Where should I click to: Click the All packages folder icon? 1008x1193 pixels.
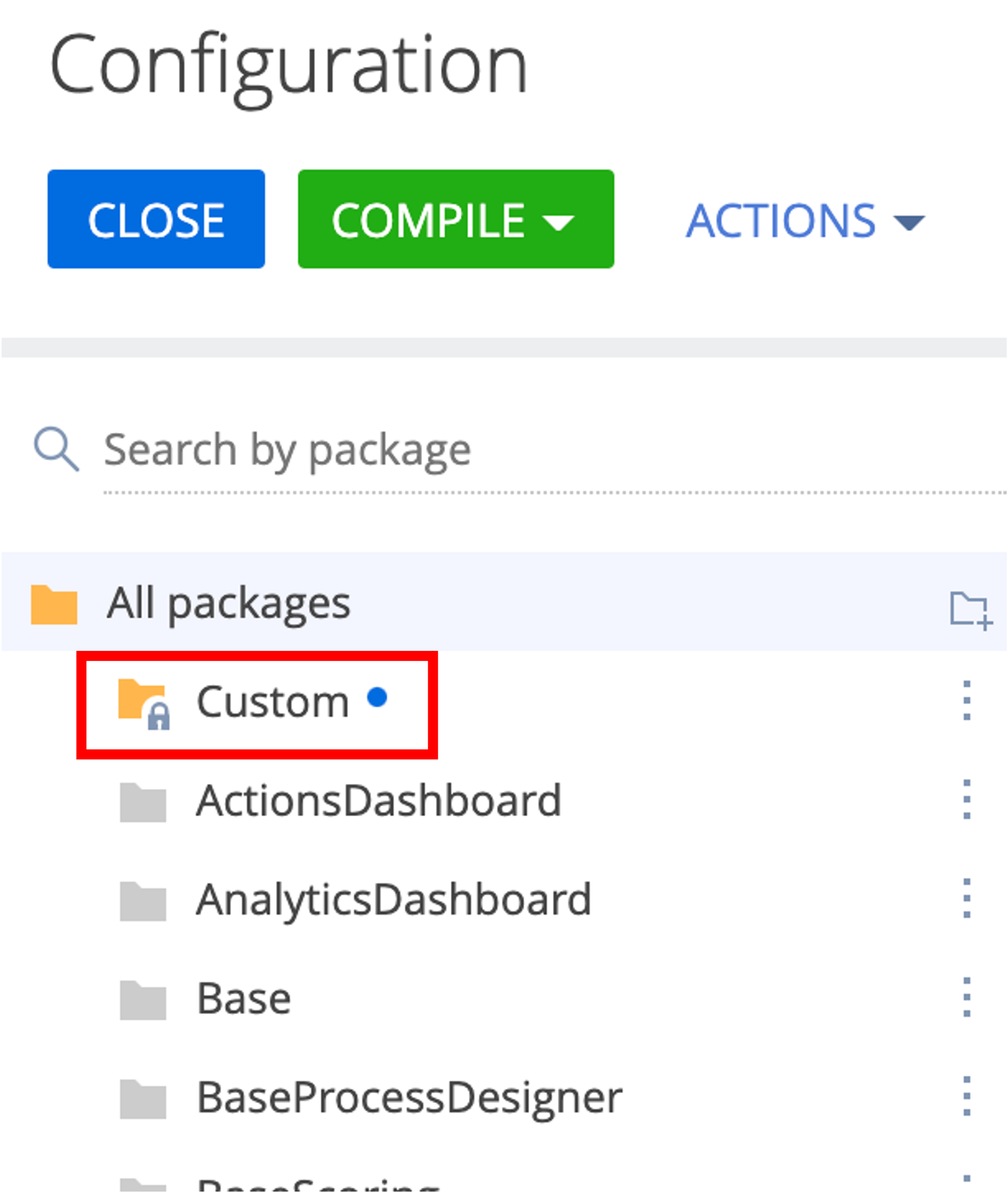click(54, 604)
